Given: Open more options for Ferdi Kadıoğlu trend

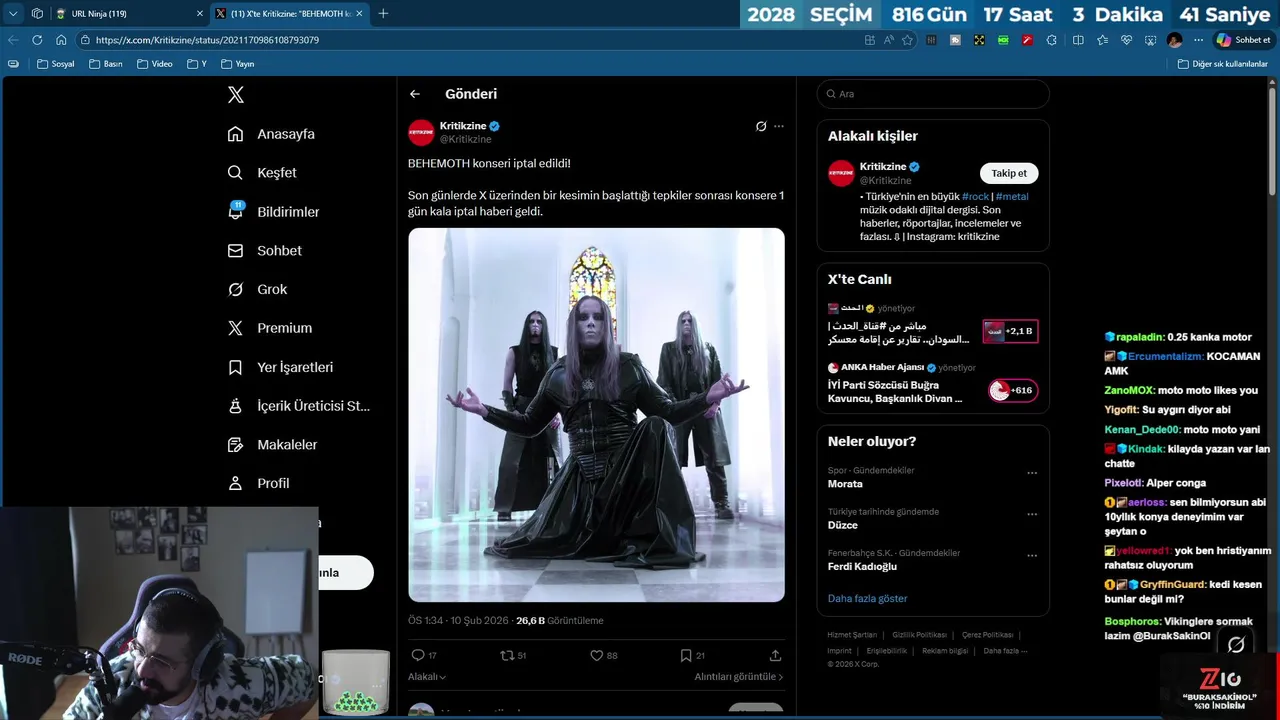Looking at the screenshot, I should coord(1032,556).
